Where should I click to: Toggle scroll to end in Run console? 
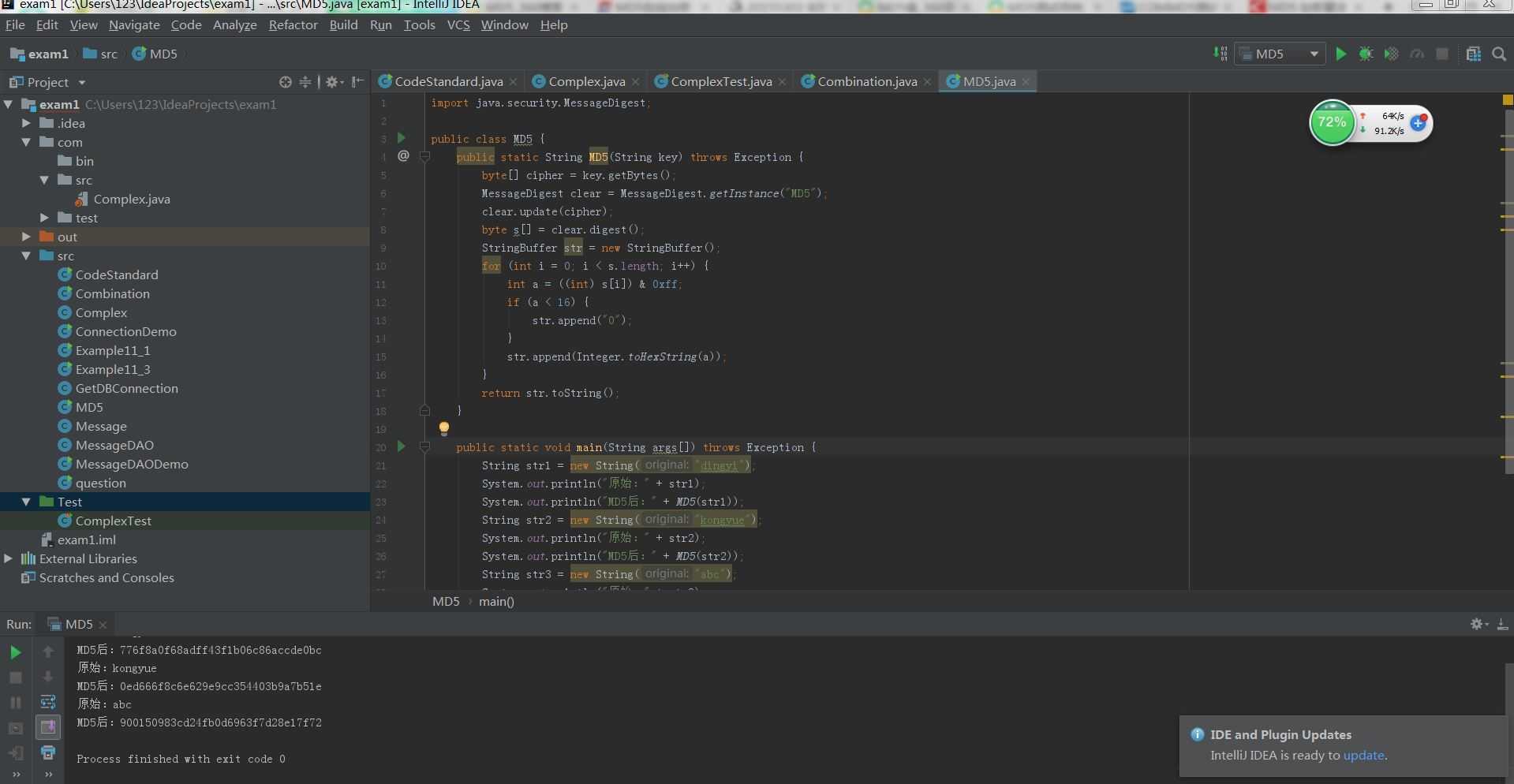tap(47, 727)
